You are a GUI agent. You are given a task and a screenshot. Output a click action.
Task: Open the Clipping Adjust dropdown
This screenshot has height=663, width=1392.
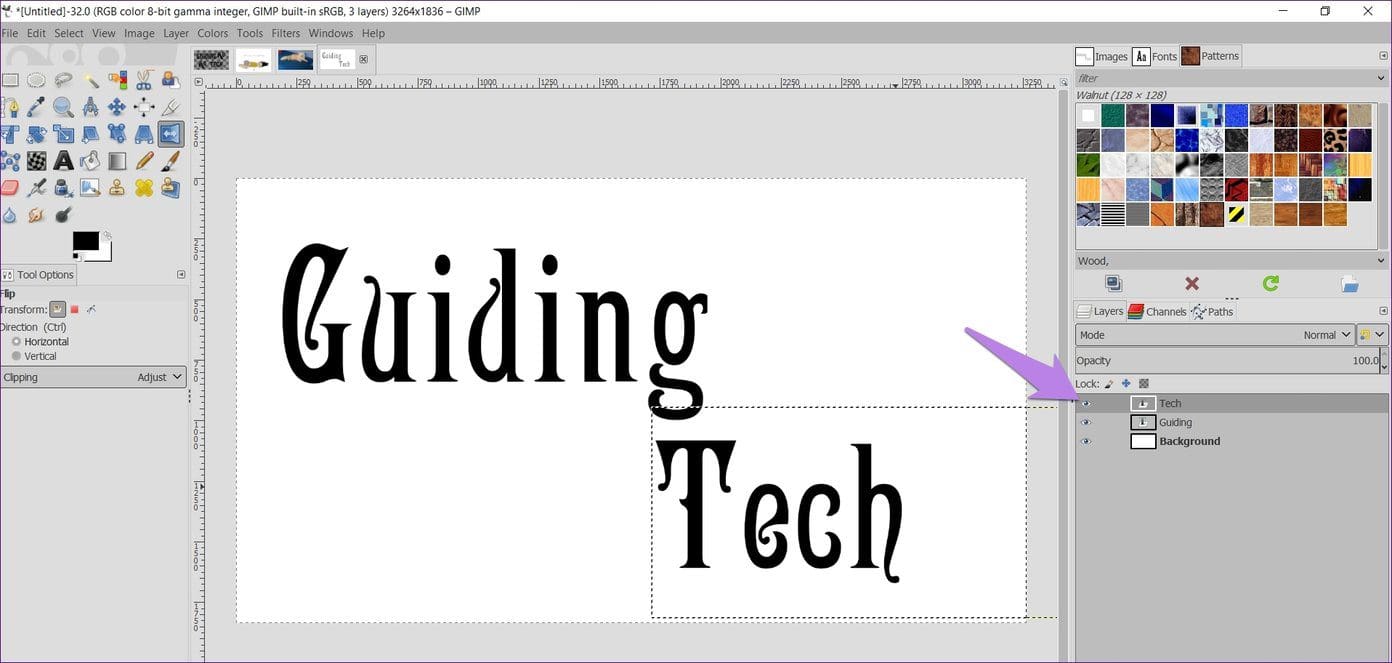(94, 377)
